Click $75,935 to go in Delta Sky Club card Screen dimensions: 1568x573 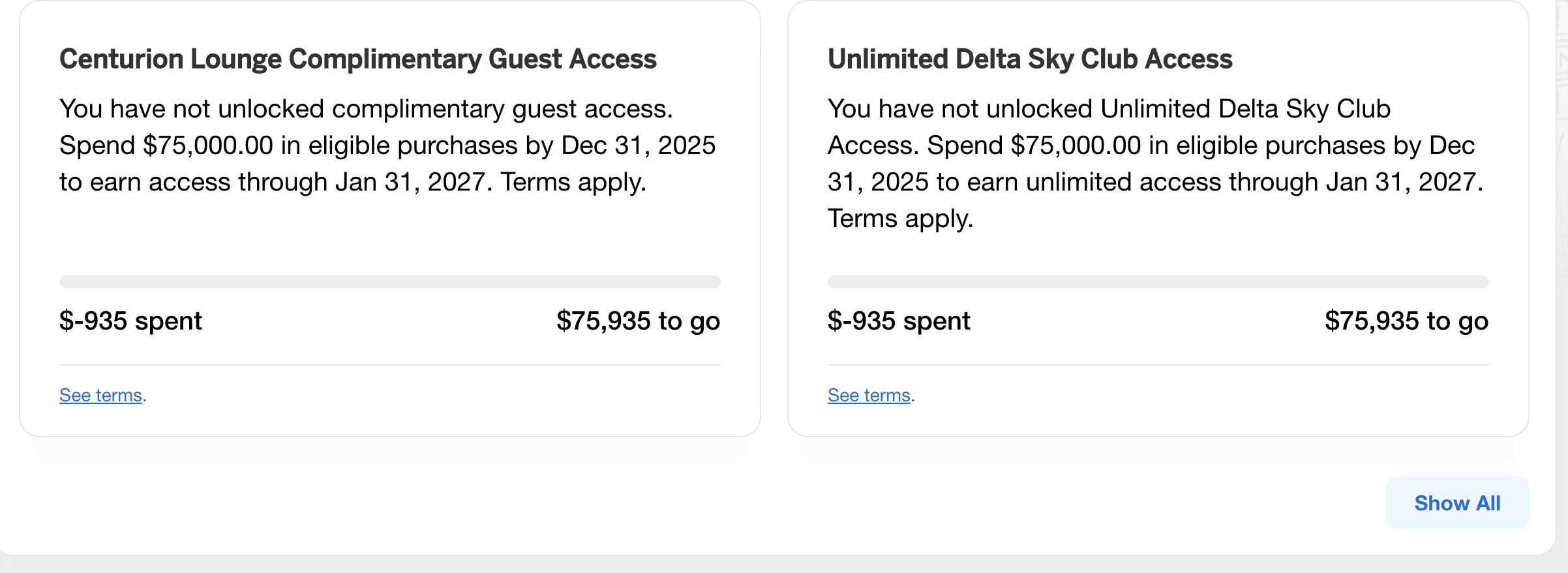point(1406,321)
